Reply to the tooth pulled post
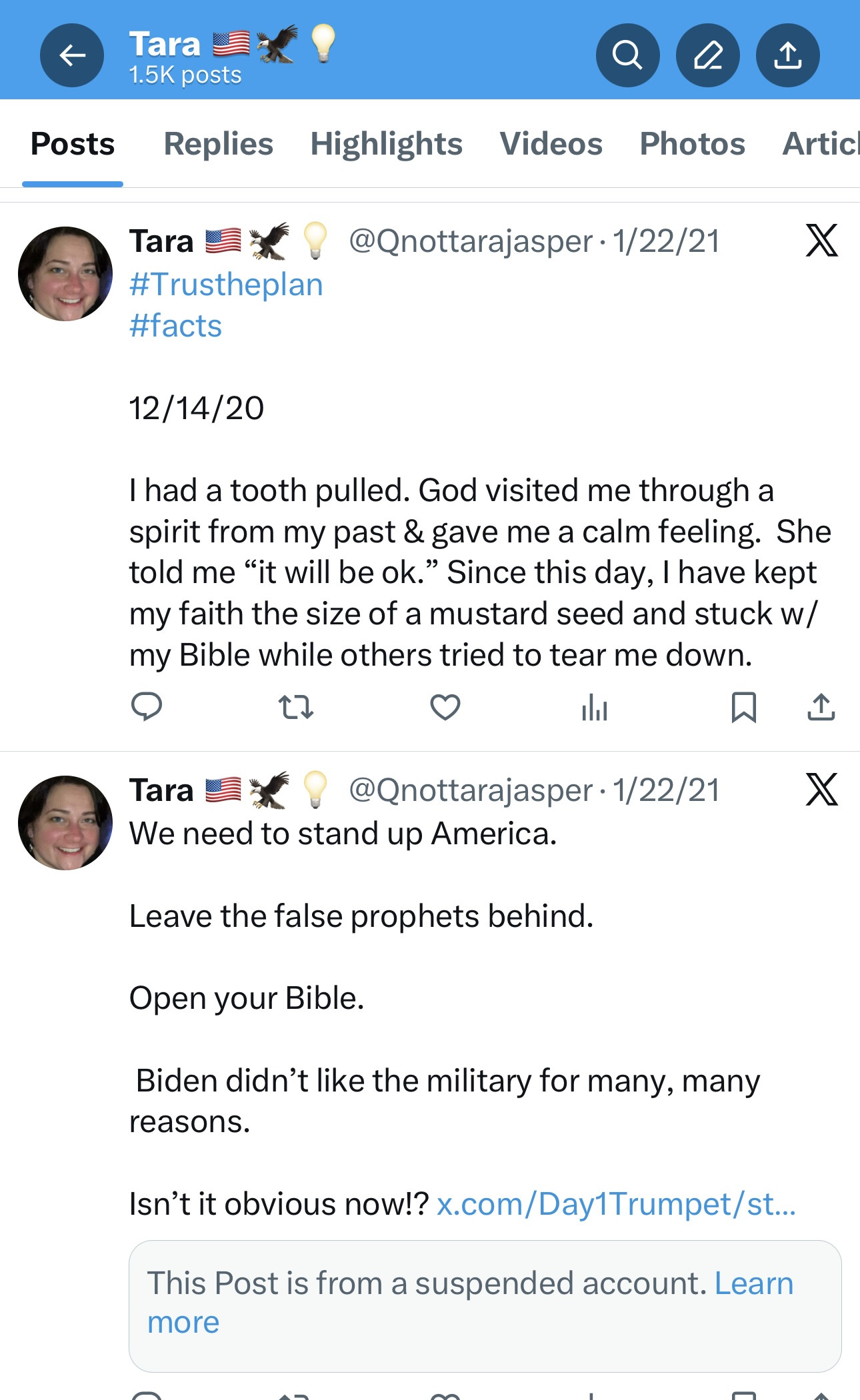 pyautogui.click(x=147, y=707)
